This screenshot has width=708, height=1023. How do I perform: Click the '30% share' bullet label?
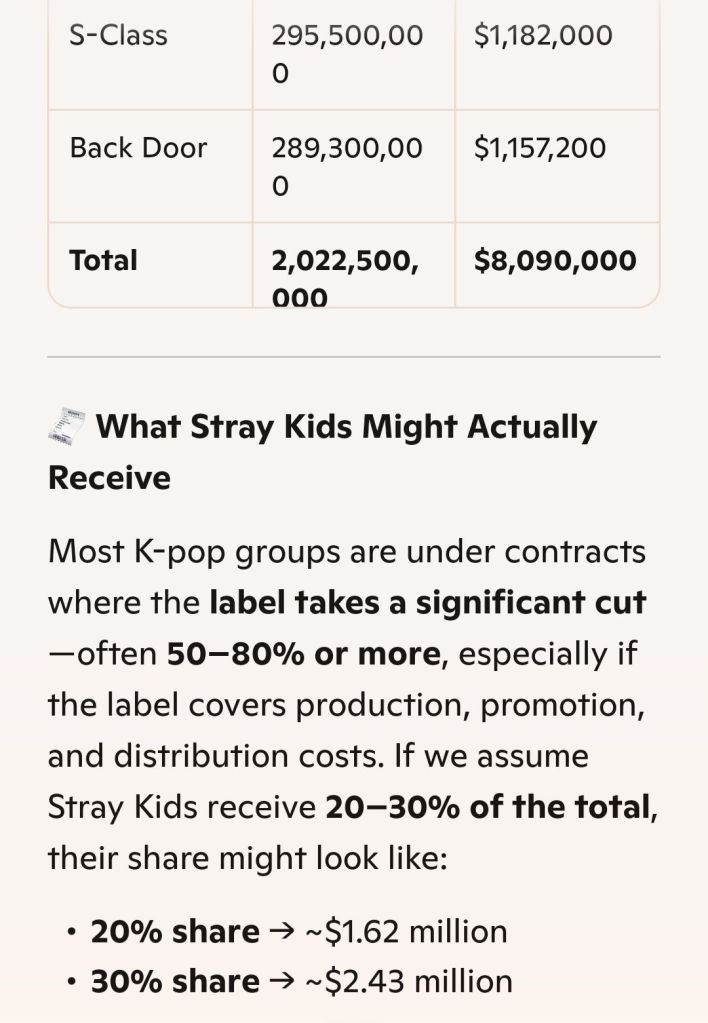coord(175,981)
